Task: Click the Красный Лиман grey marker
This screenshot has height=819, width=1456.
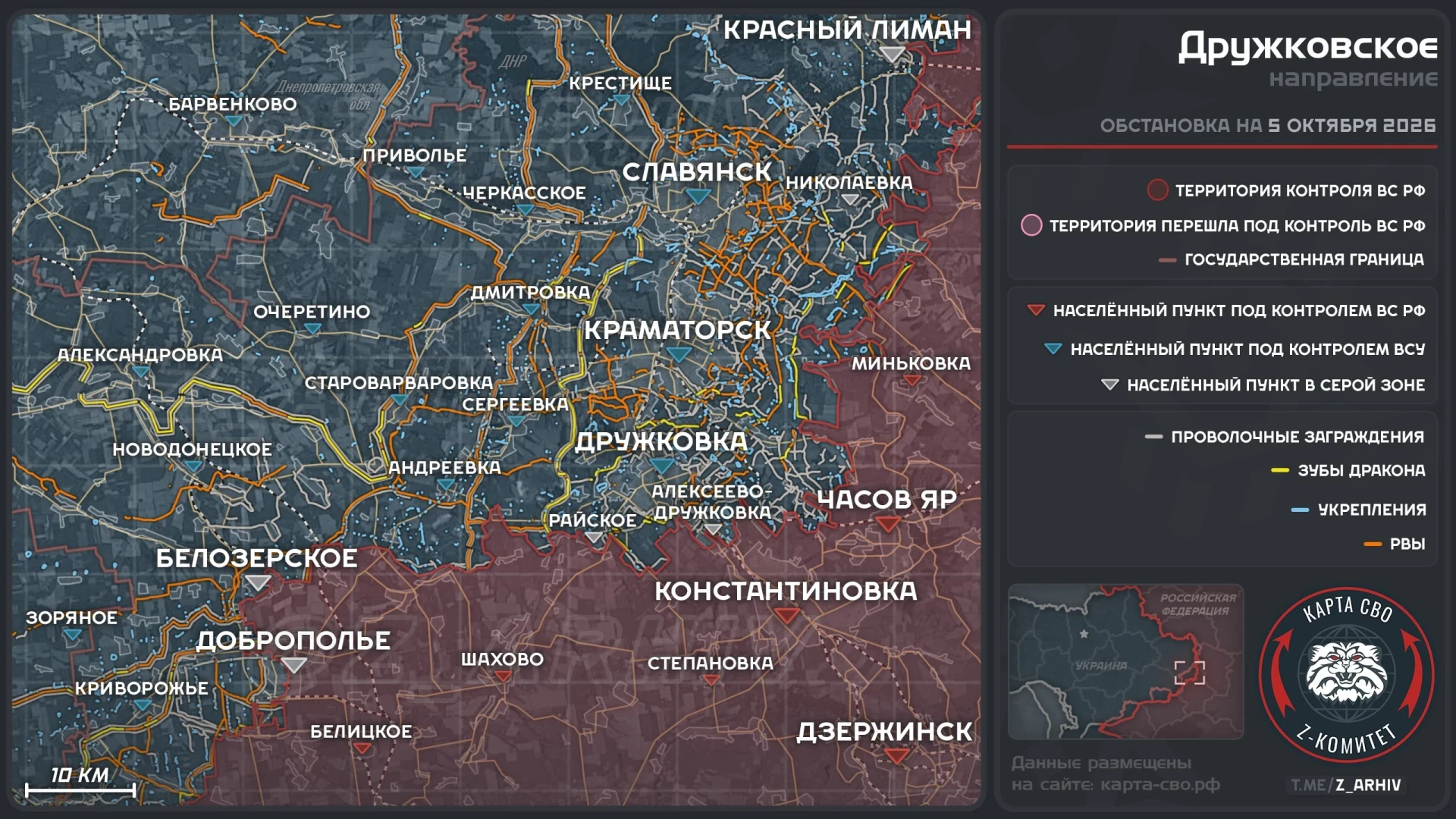Action: [x=893, y=55]
